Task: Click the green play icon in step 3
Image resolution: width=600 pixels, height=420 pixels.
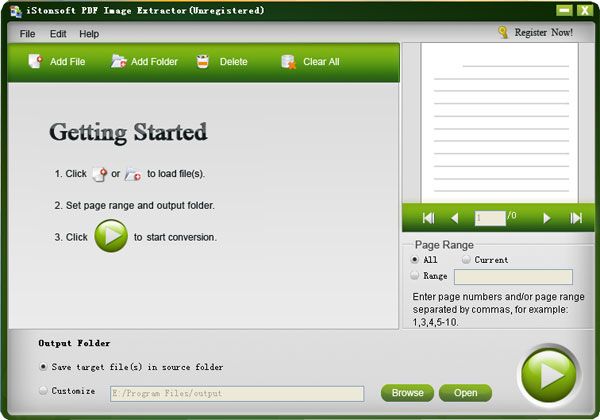Action: coord(111,236)
